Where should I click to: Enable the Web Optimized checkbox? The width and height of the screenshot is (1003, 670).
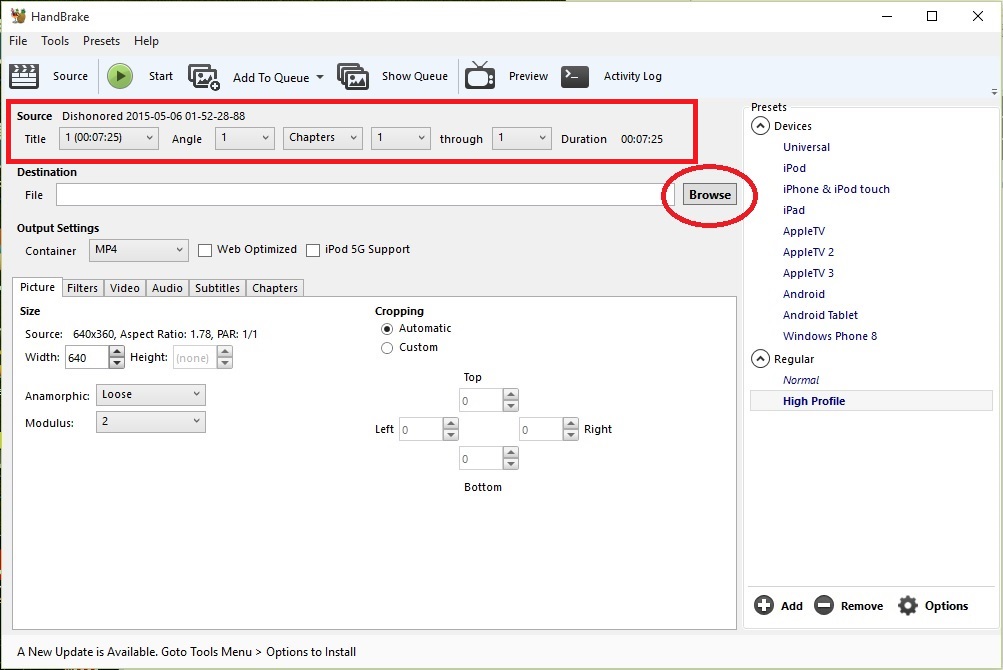click(205, 250)
